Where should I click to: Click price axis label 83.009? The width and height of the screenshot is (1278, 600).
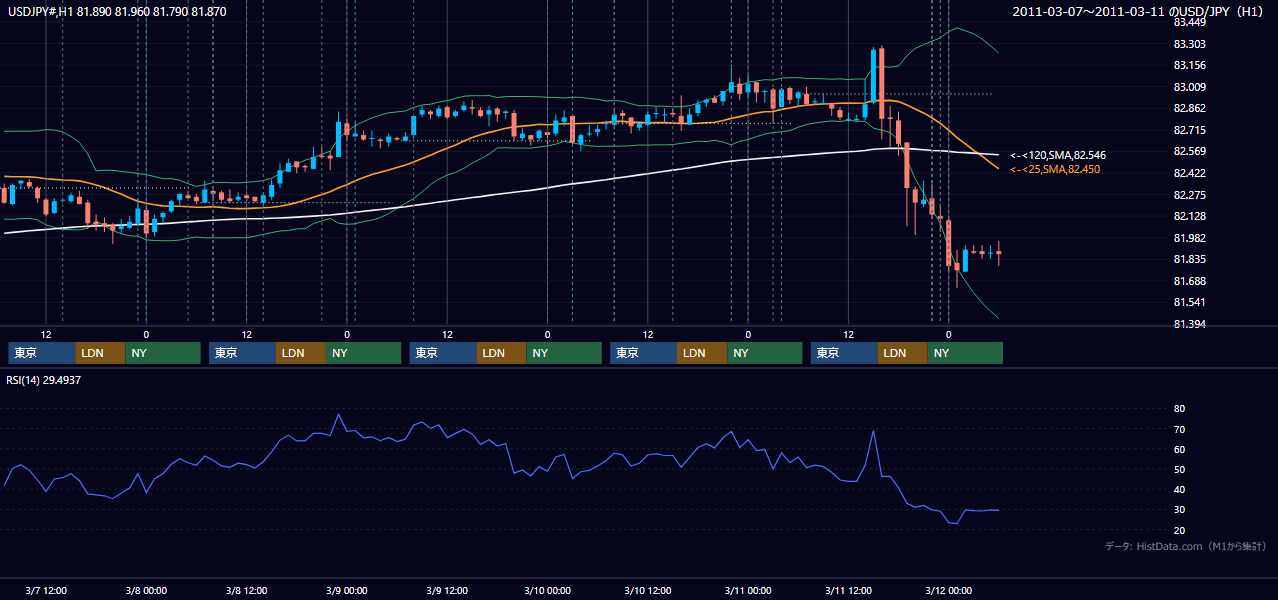(1189, 87)
